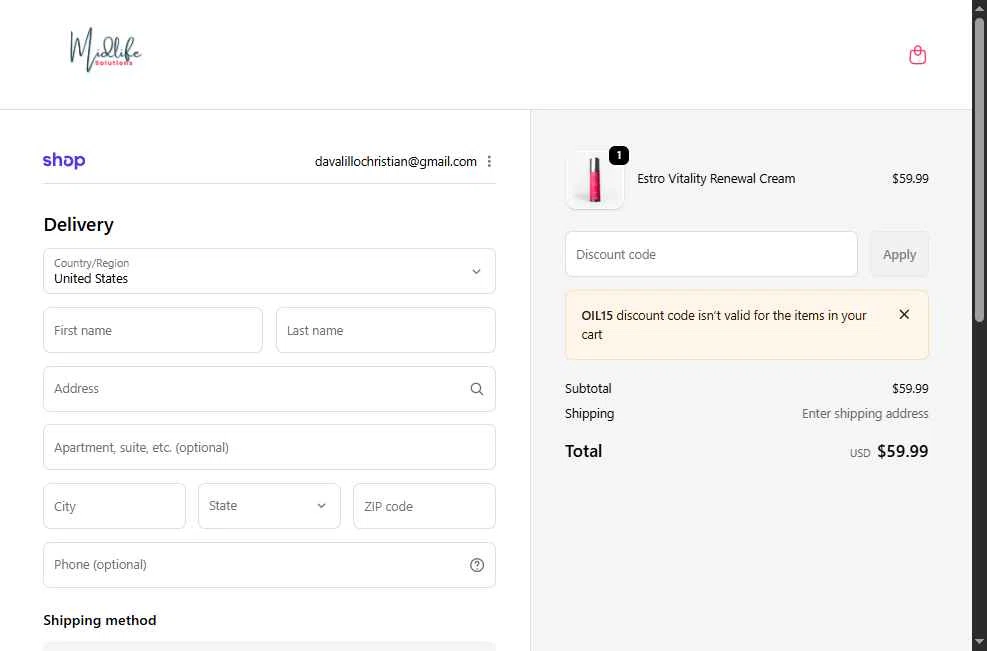Open the shopping bag cart icon
The width and height of the screenshot is (987, 651).
917,55
